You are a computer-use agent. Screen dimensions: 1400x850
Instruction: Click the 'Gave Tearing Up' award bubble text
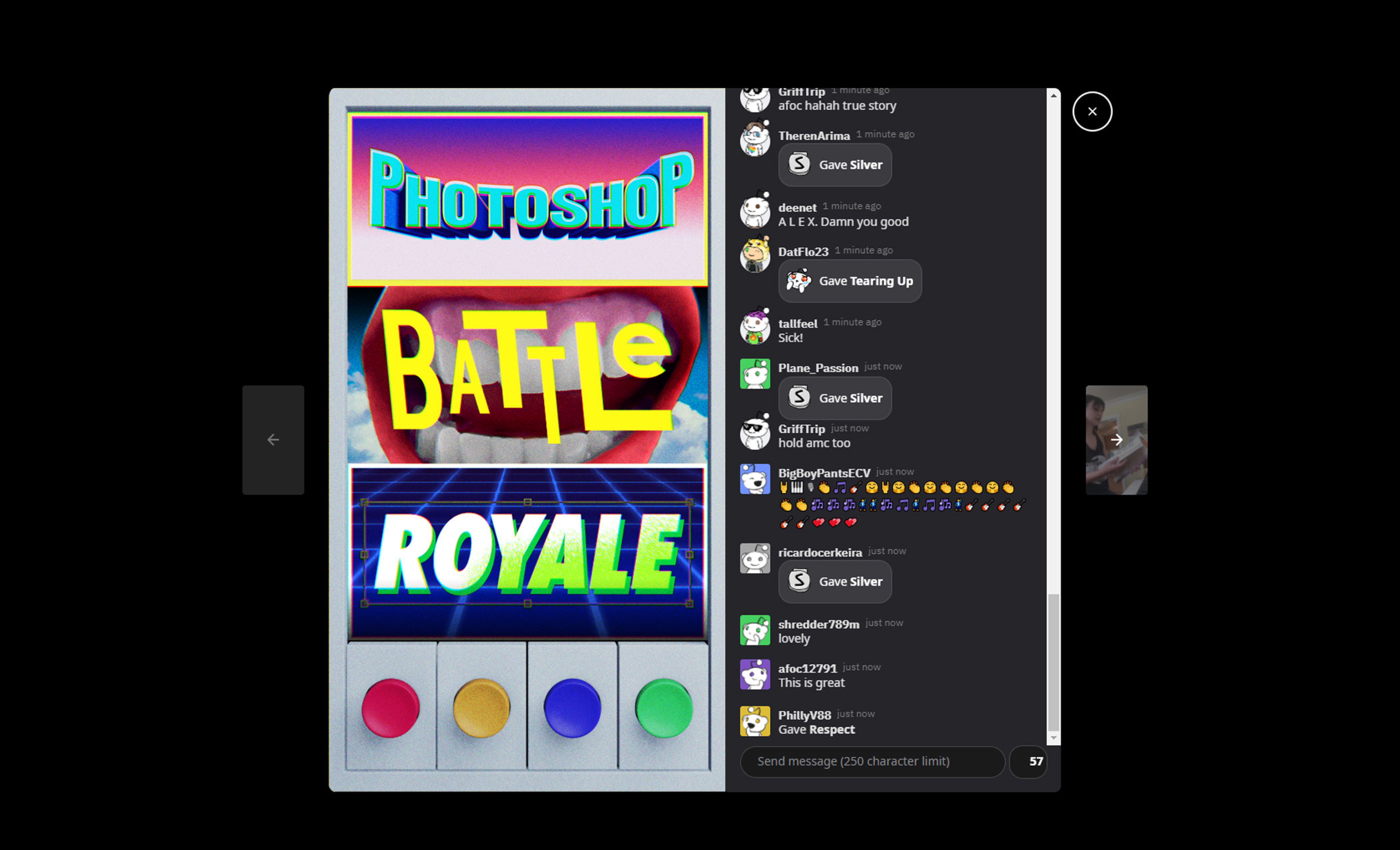tap(866, 281)
